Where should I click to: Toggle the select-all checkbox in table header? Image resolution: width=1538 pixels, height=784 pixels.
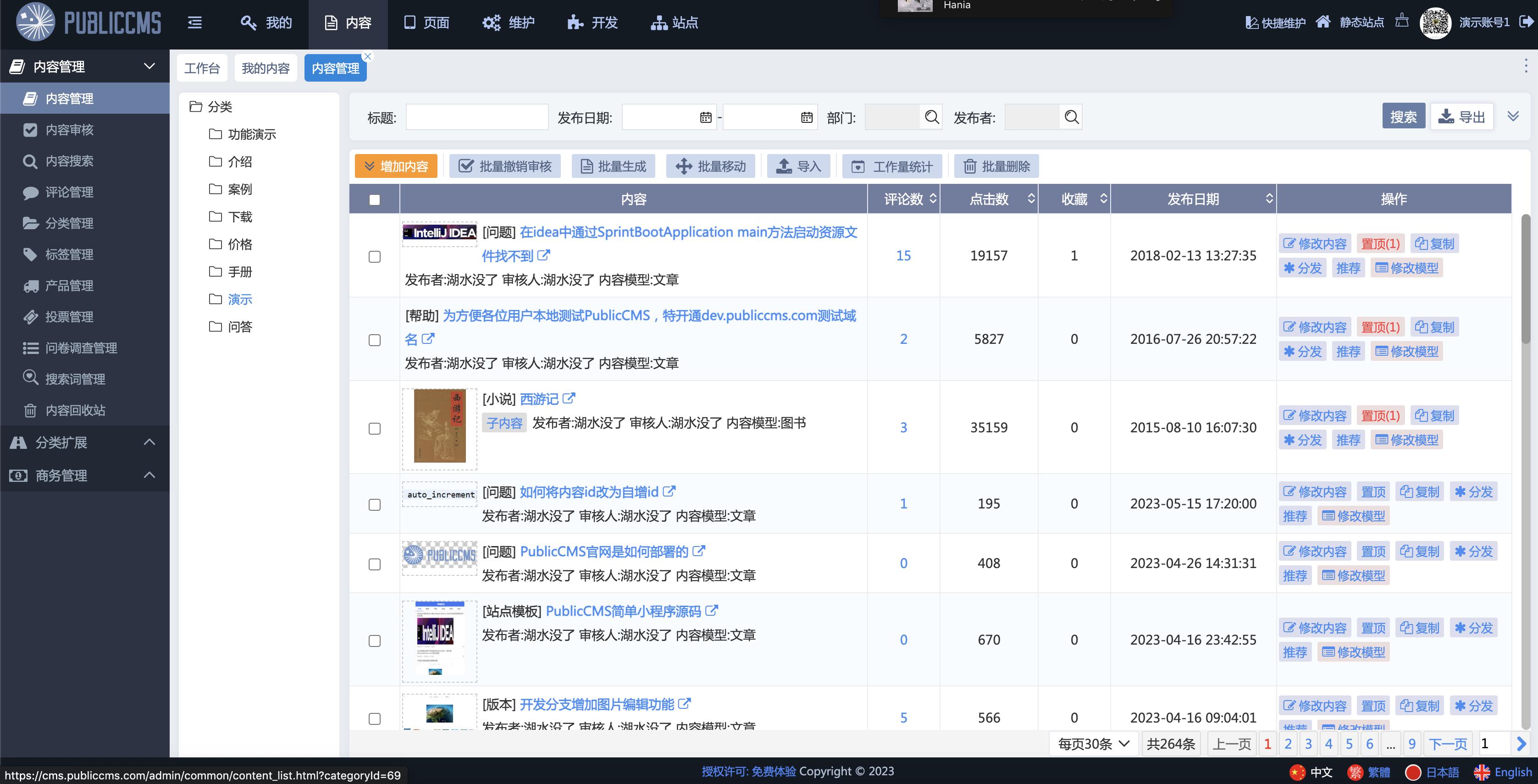pyautogui.click(x=374, y=199)
